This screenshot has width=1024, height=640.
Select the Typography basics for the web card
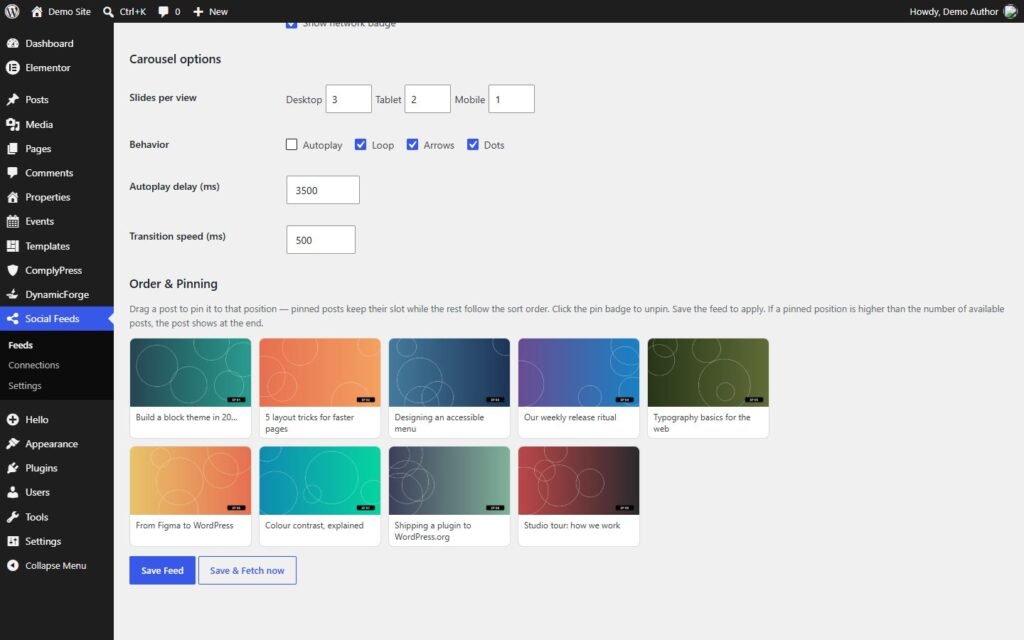click(708, 388)
